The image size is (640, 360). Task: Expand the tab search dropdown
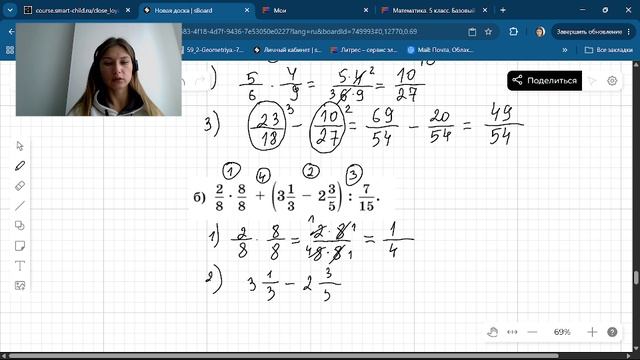coord(10,10)
